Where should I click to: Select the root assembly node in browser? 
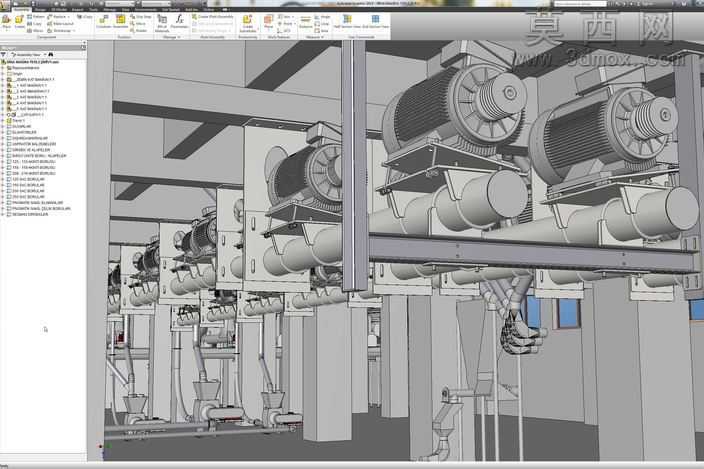pyautogui.click(x=31, y=62)
